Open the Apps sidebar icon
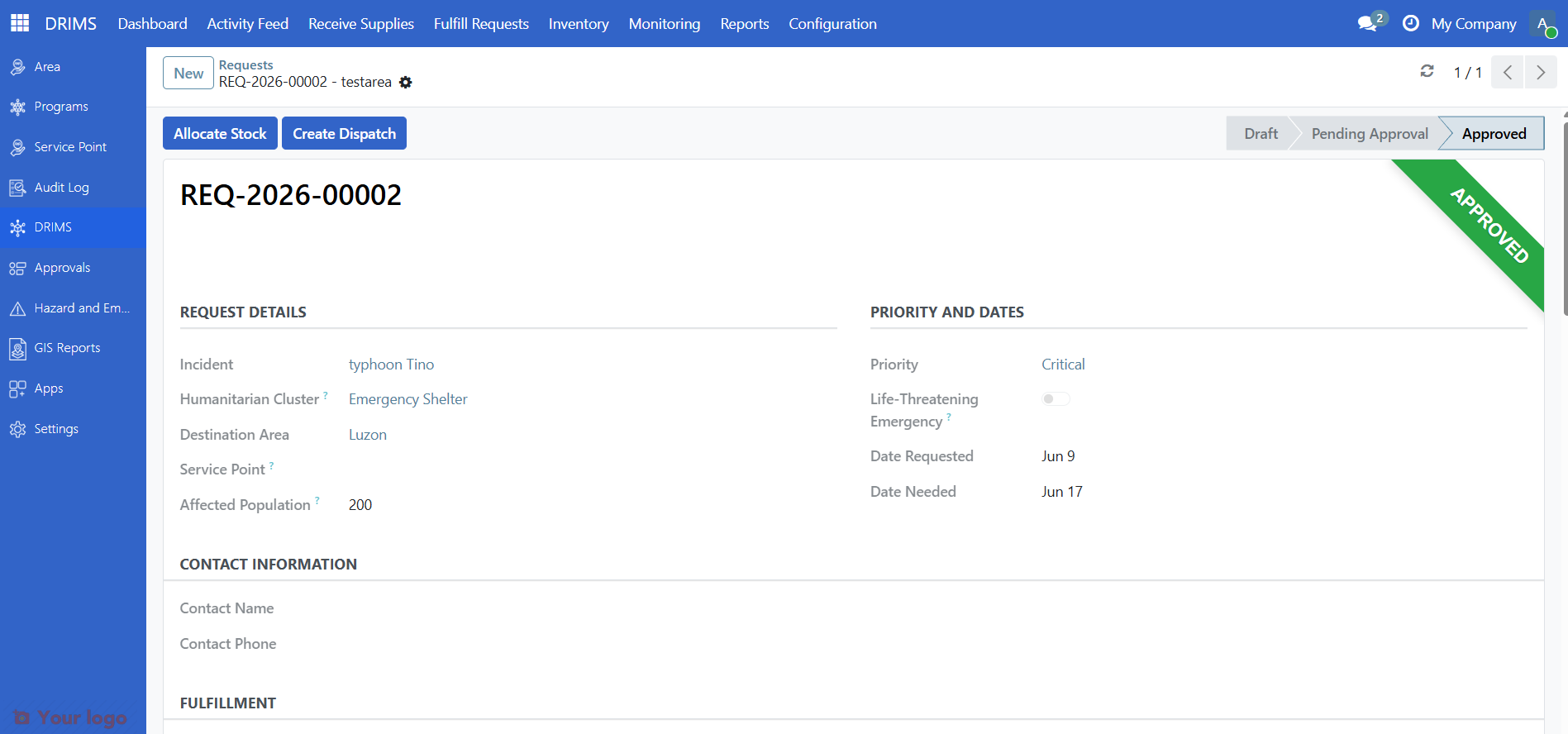1568x734 pixels. 17,388
